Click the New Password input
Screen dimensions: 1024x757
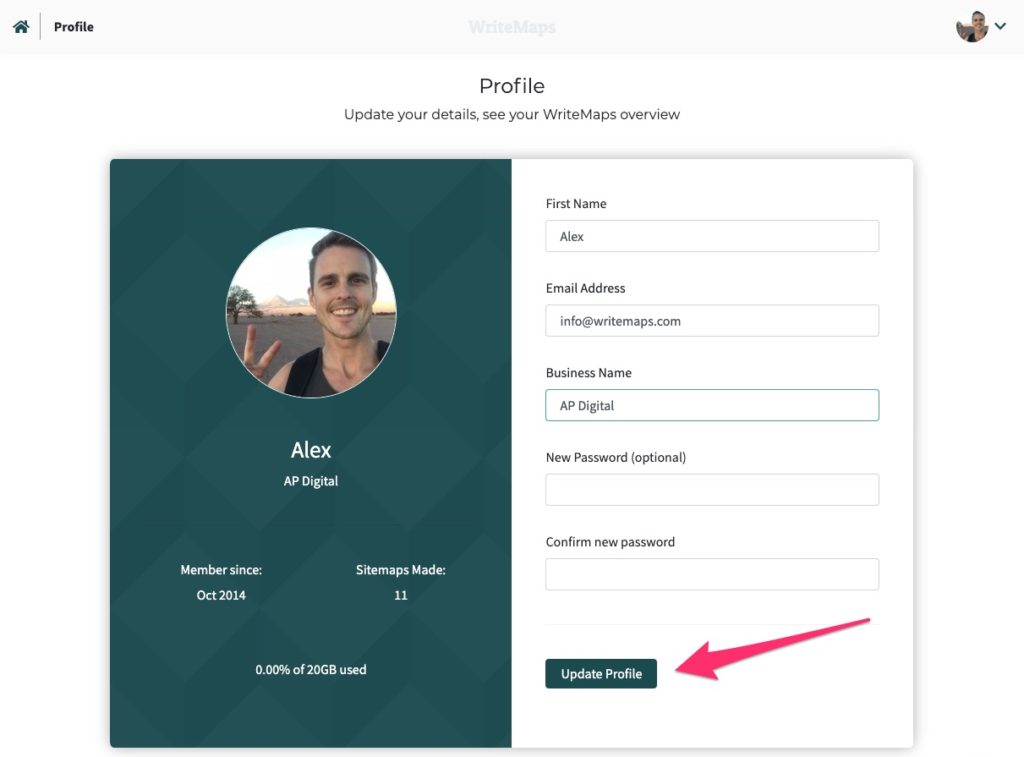point(712,490)
